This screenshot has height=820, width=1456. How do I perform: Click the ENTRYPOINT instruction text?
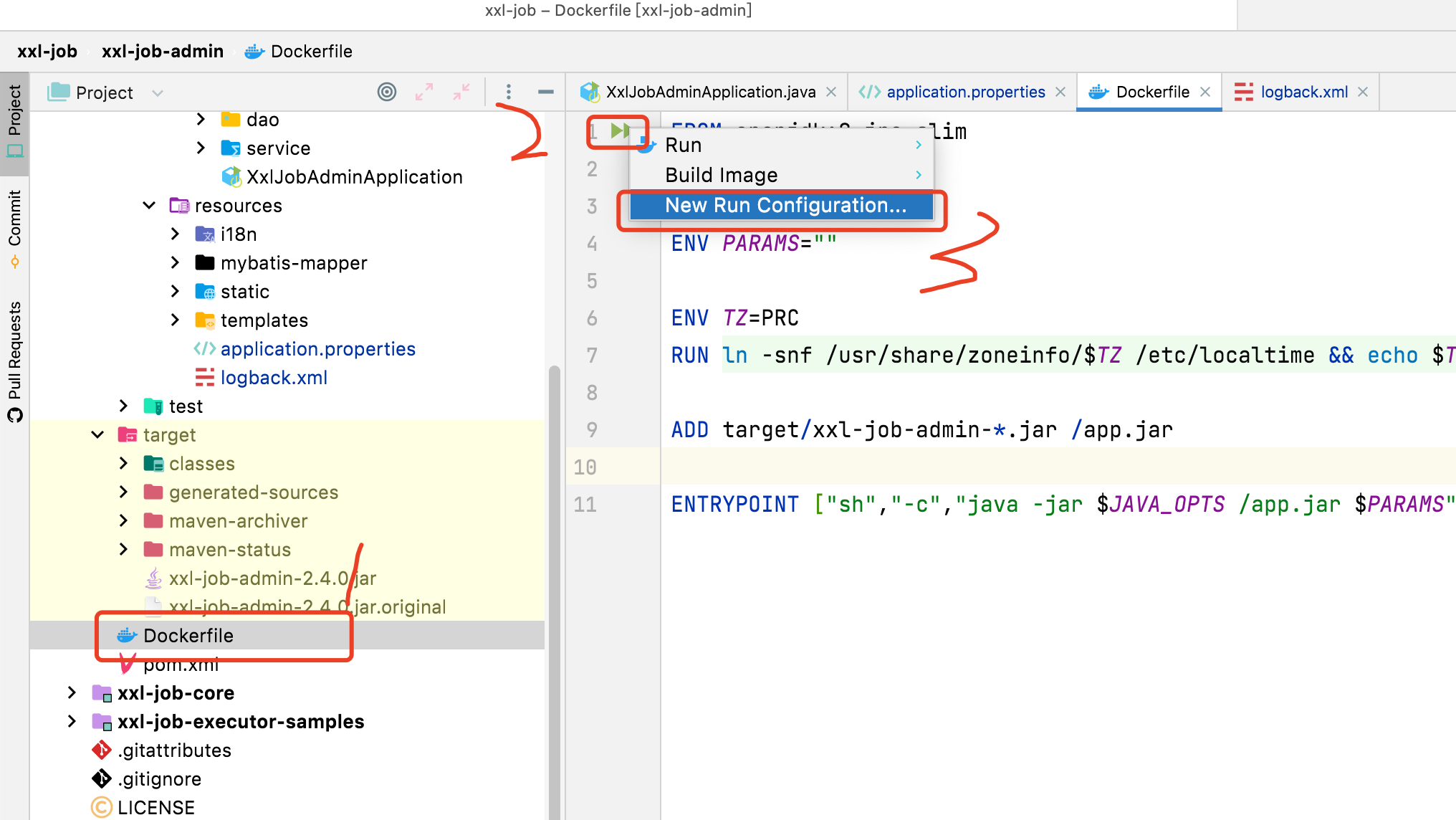pos(735,504)
